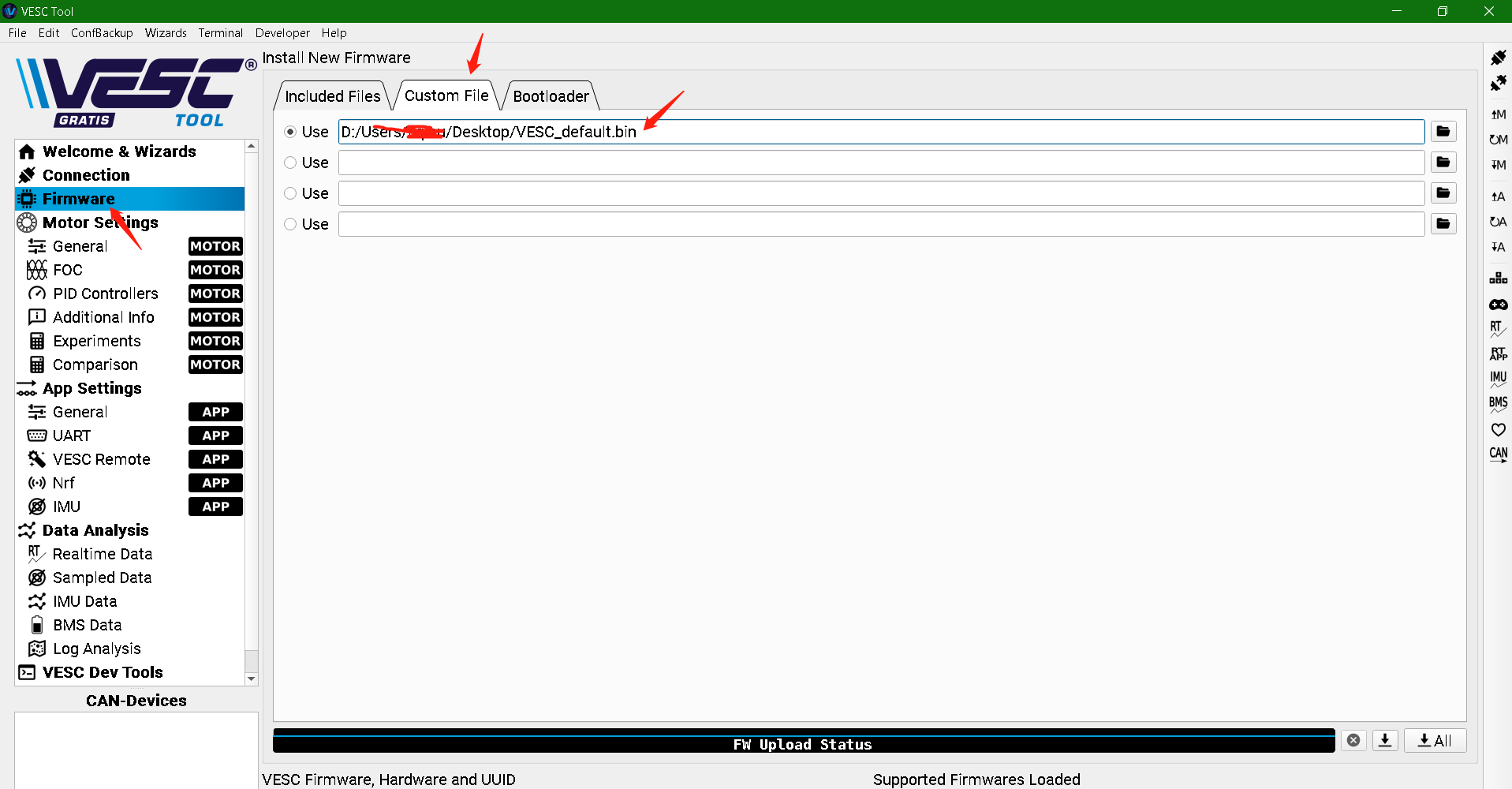This screenshot has height=789, width=1512.
Task: Select the third Use radio button
Action: point(290,193)
